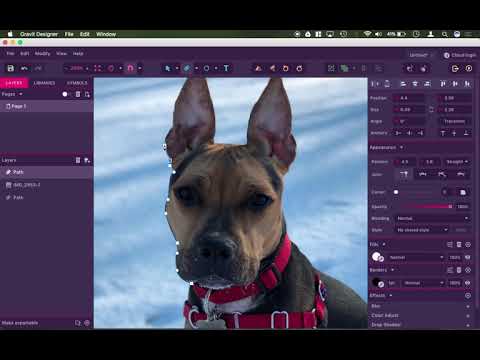Select the Ellipse shape tool
This screenshot has height=360, width=480.
tap(206, 68)
